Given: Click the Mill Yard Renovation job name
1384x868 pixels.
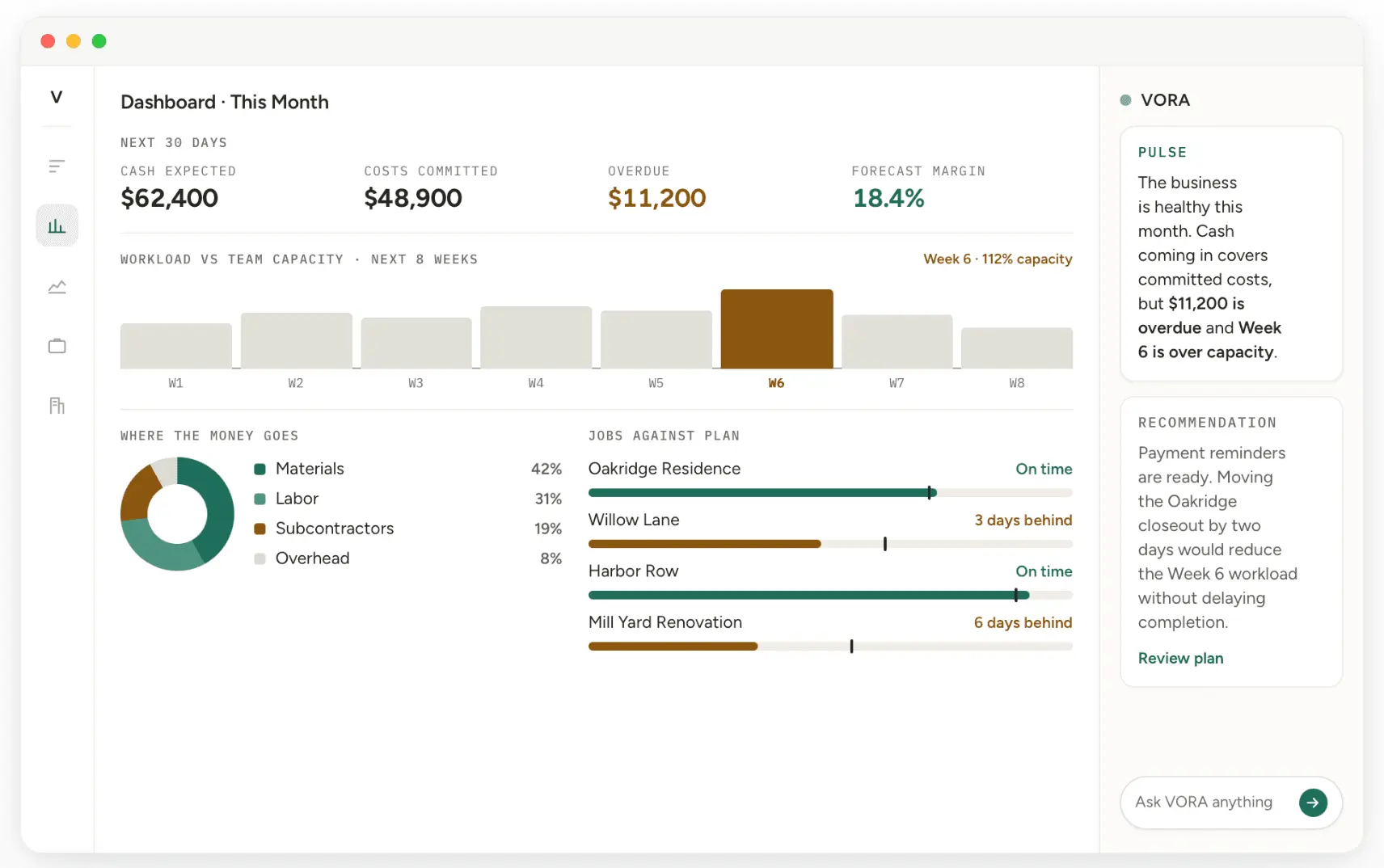Looking at the screenshot, I should 665,623.
